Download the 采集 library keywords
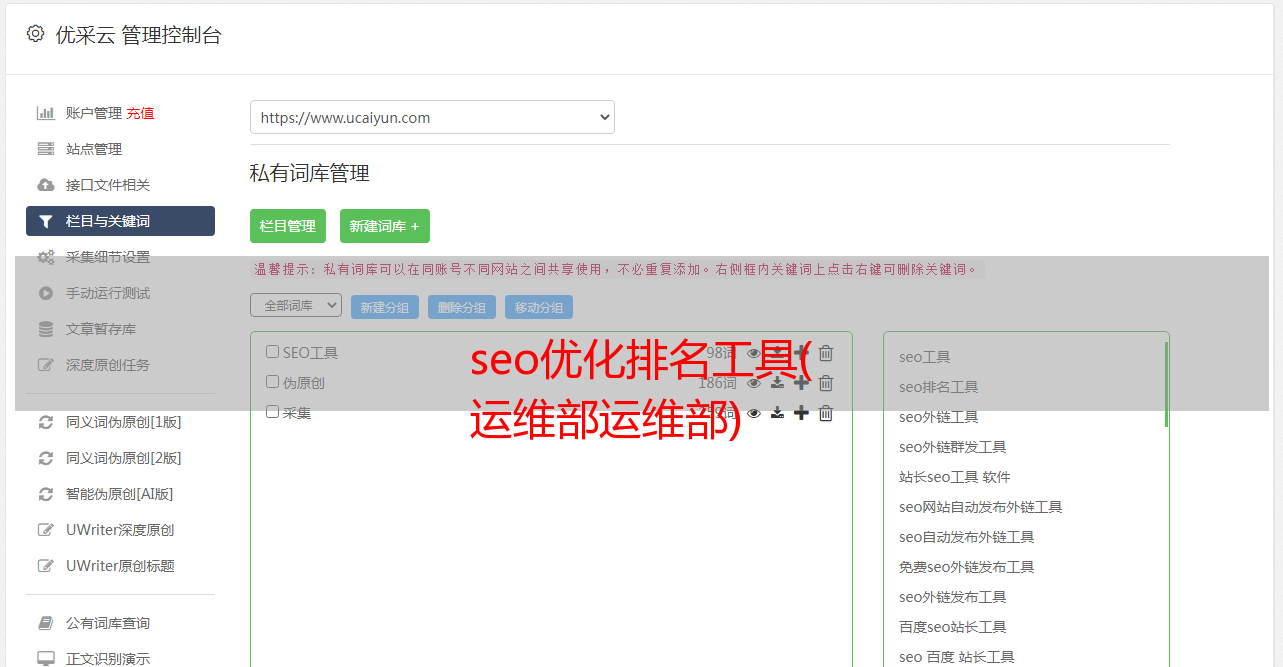Viewport: 1283px width, 667px height. (x=778, y=413)
